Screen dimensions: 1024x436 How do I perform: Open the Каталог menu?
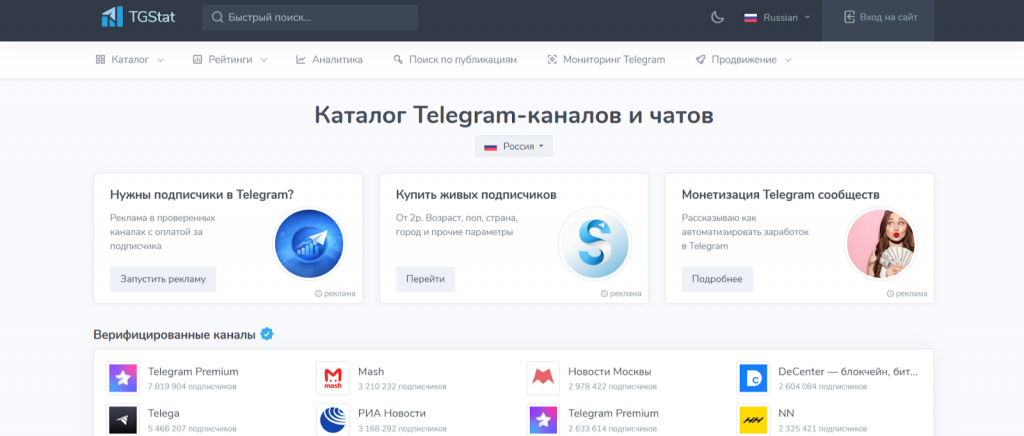click(x=129, y=59)
